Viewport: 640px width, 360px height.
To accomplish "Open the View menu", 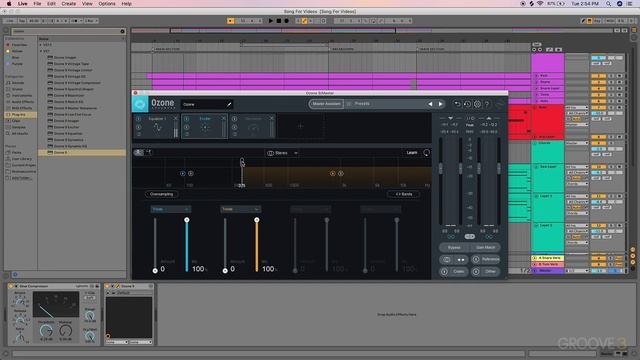I will (87, 4).
